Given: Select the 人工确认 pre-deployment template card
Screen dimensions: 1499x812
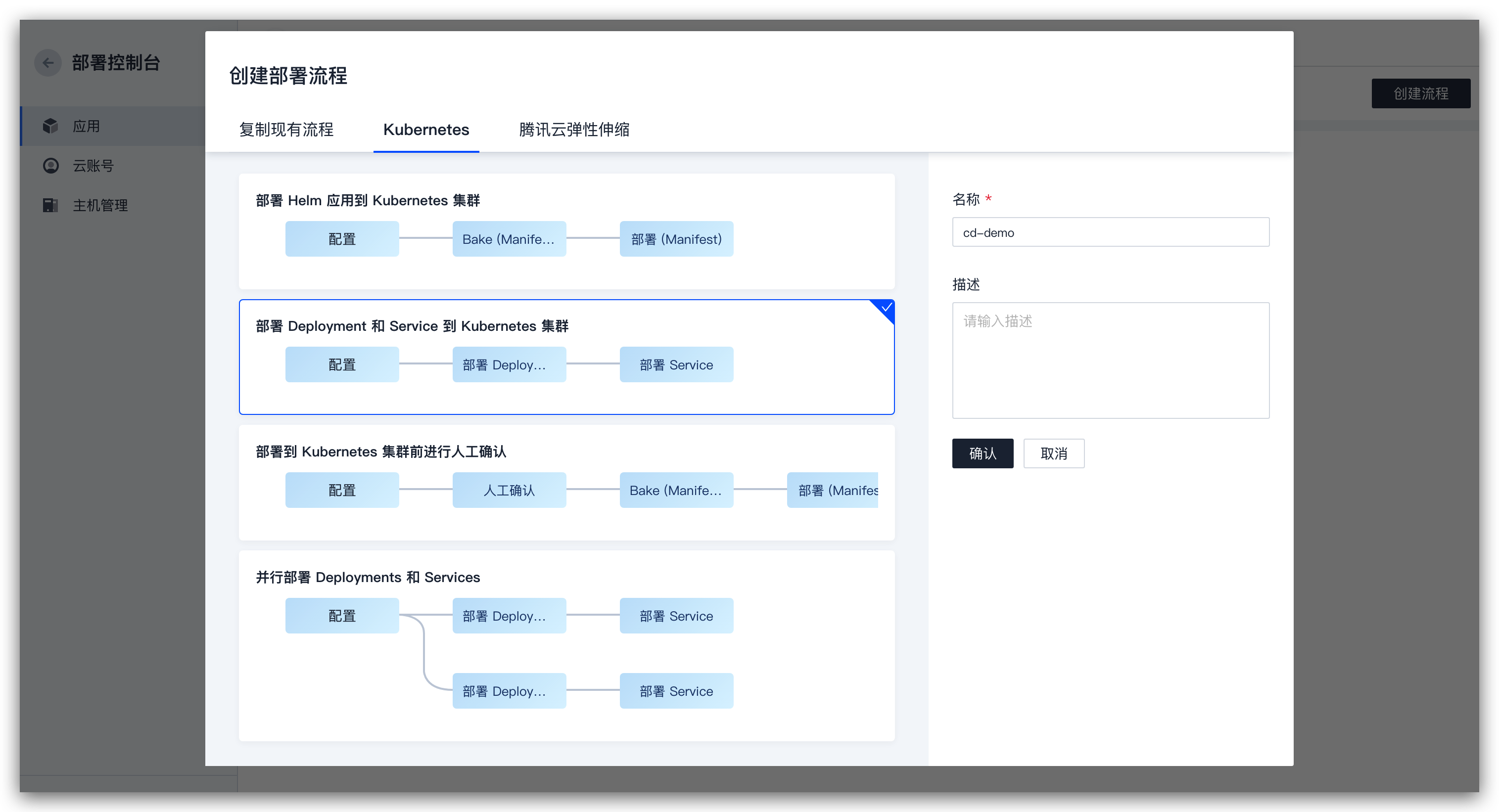Looking at the screenshot, I should (566, 482).
